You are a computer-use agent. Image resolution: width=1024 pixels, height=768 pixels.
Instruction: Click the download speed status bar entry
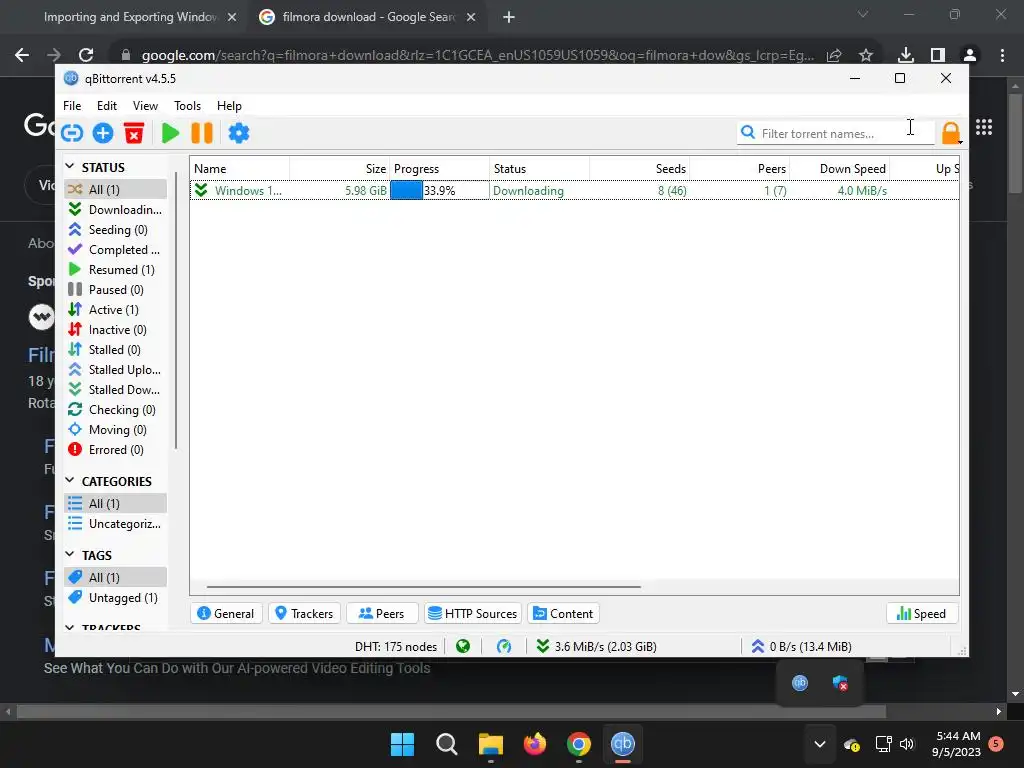click(596, 647)
